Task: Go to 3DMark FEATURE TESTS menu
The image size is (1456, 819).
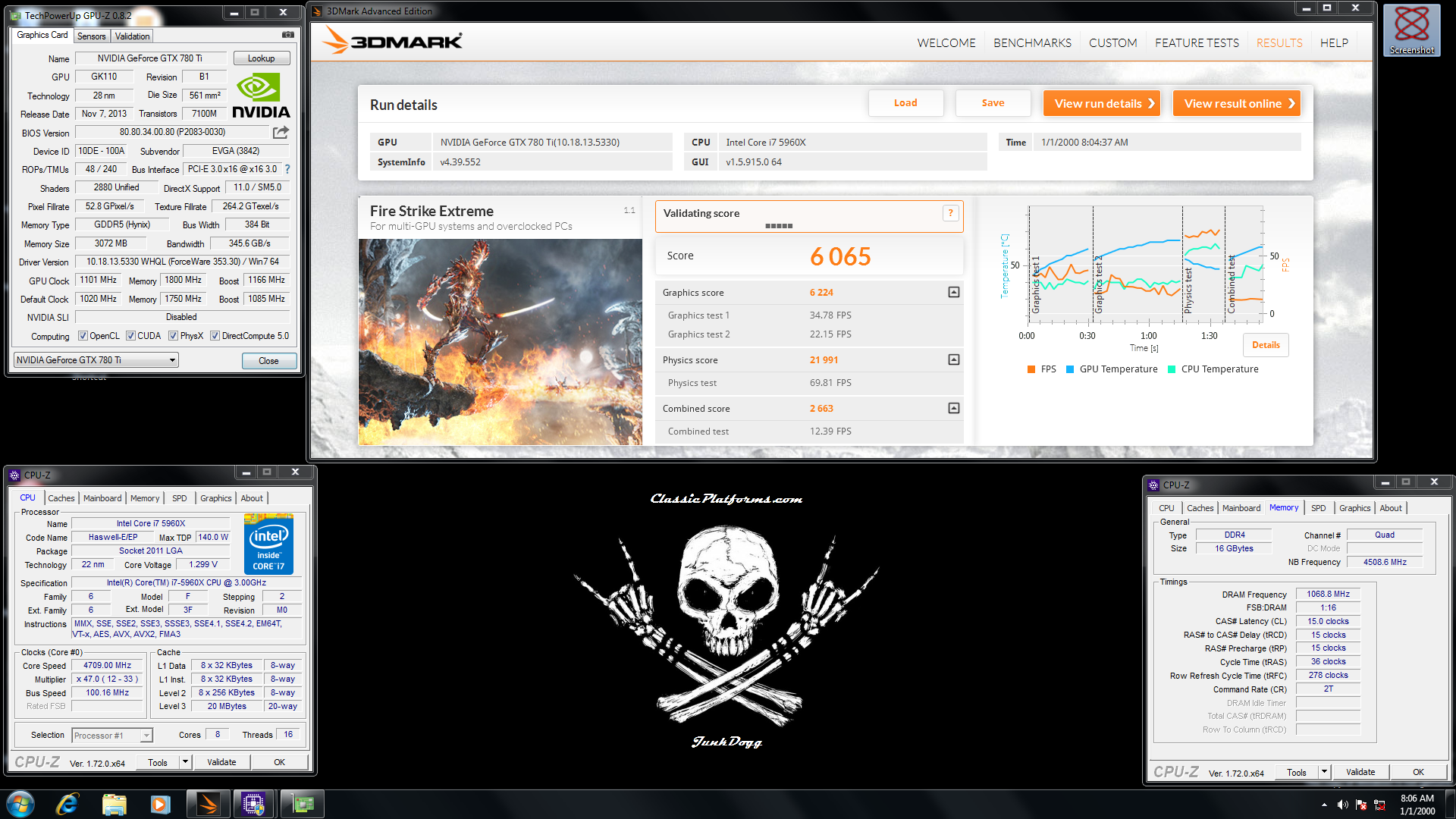Action: (1197, 42)
